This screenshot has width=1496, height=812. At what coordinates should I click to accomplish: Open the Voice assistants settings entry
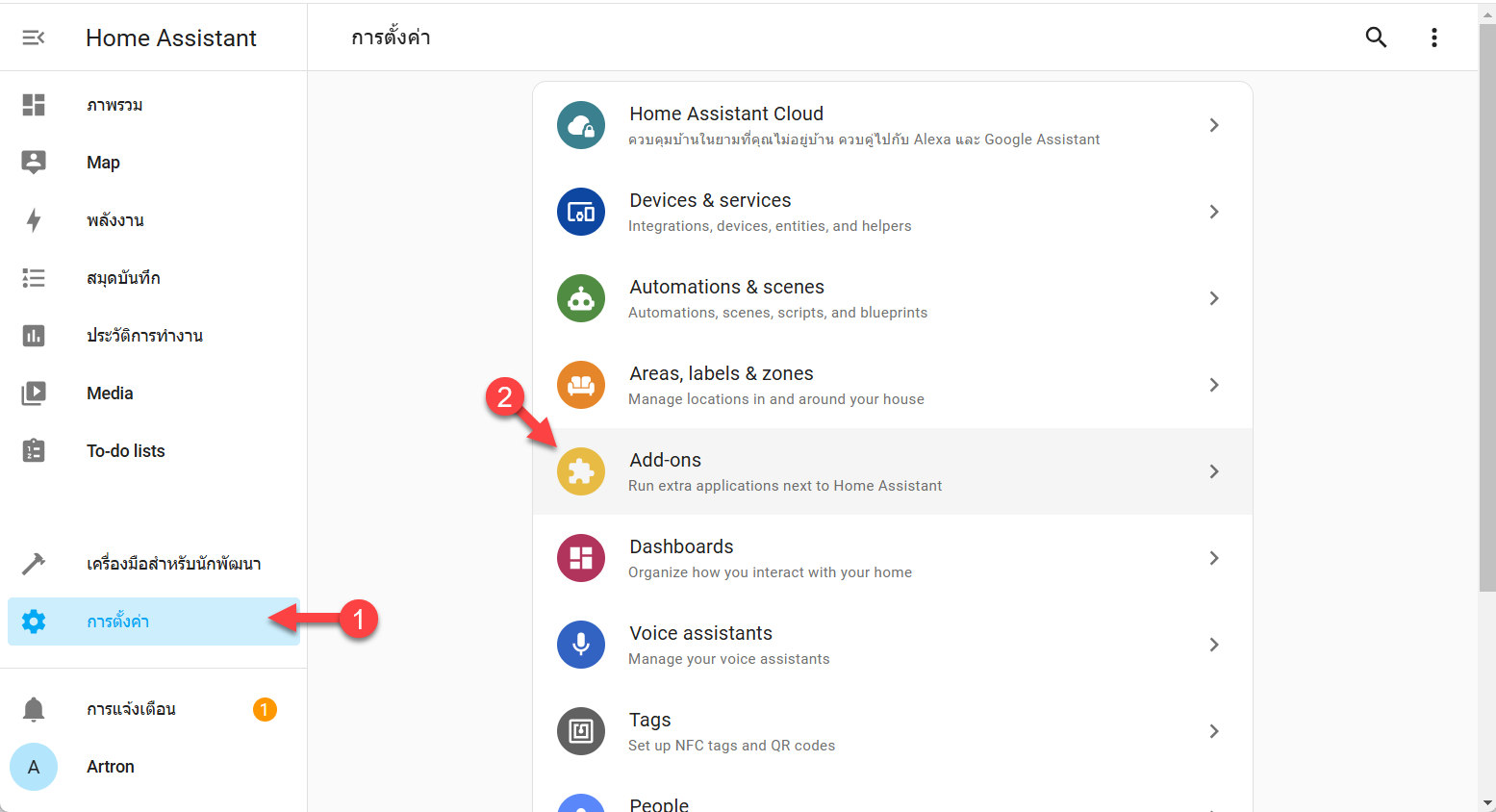(893, 645)
